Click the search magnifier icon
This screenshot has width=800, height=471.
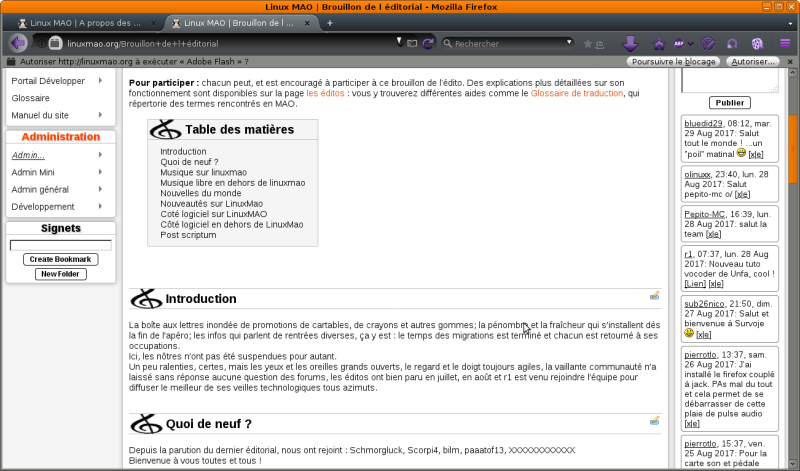[x=447, y=44]
